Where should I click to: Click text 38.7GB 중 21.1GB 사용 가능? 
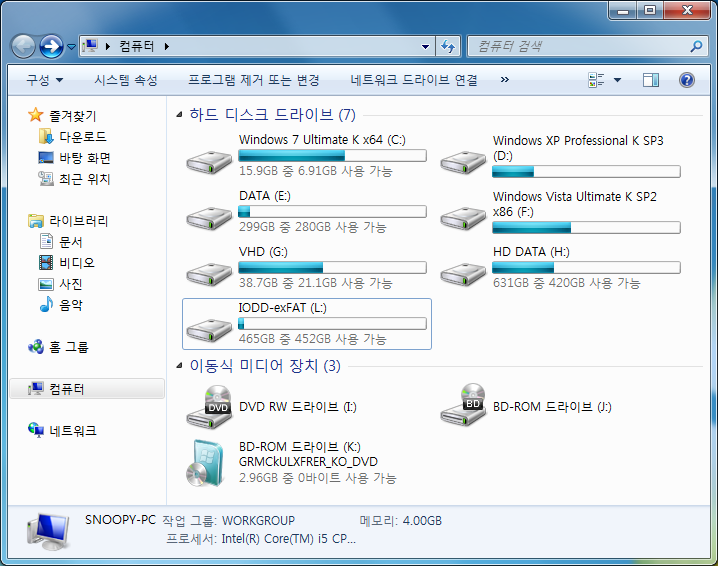tap(315, 283)
